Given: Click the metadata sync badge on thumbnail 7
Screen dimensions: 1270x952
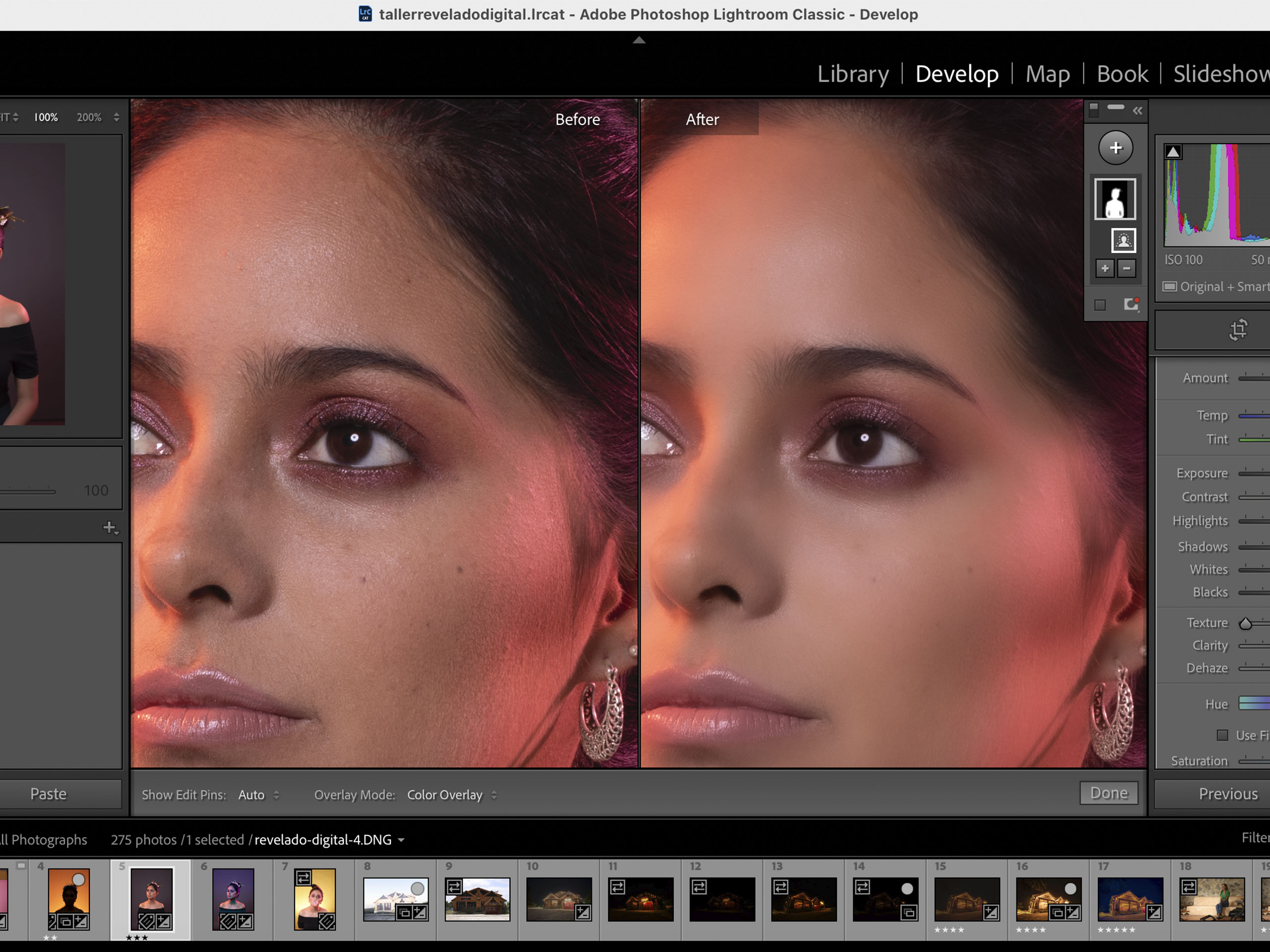Looking at the screenshot, I should point(303,878).
